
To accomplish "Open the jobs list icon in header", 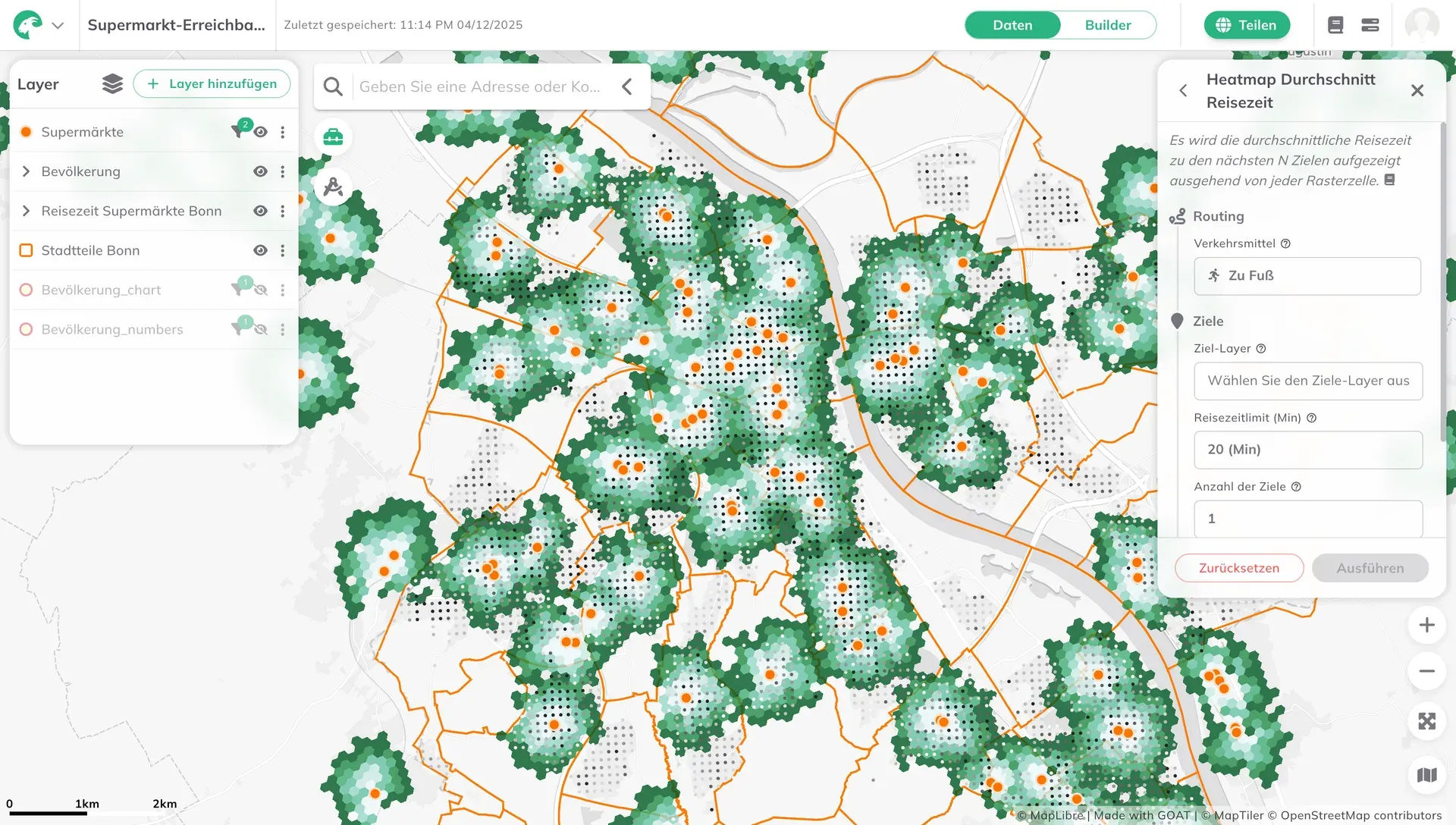I will coord(1370,25).
